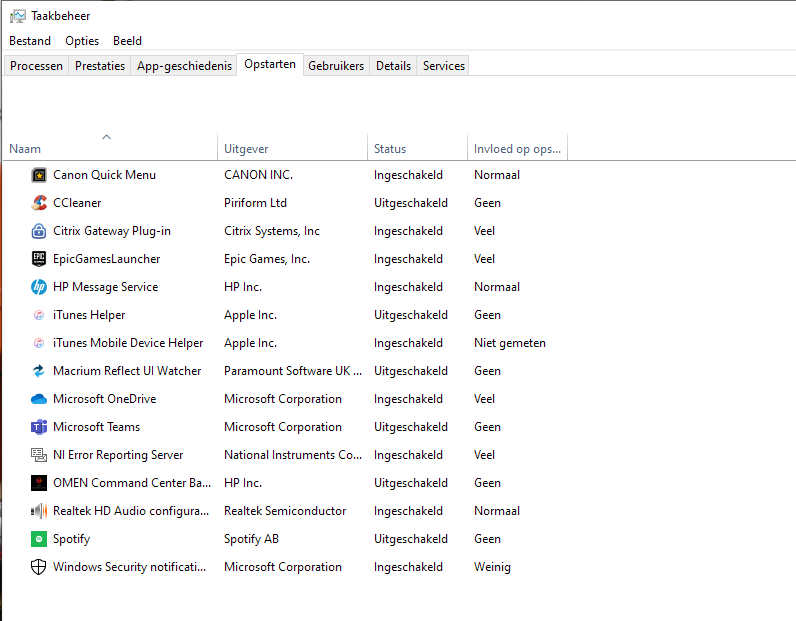The height and width of the screenshot is (621, 796).
Task: Select NI Error Reporting Server name
Action: [118, 455]
